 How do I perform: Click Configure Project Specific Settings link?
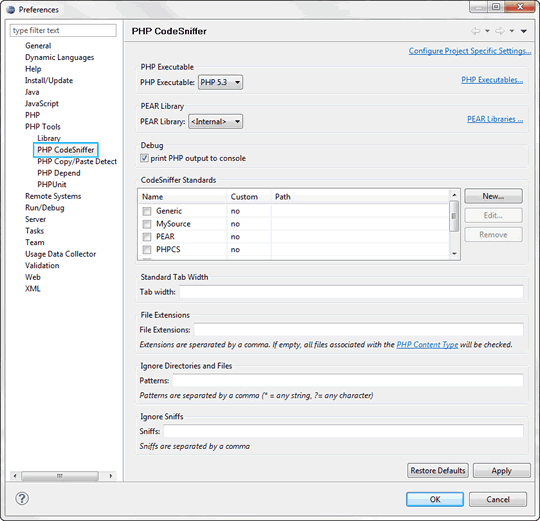470,51
